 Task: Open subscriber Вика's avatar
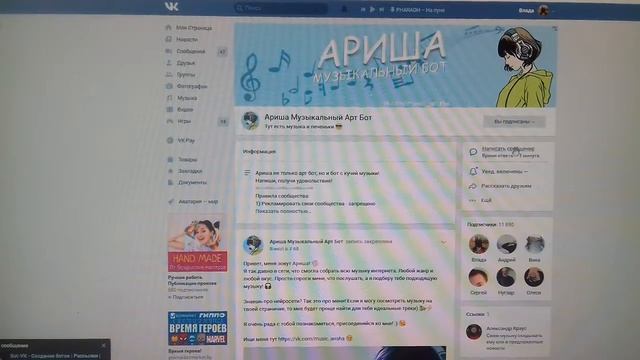click(534, 244)
